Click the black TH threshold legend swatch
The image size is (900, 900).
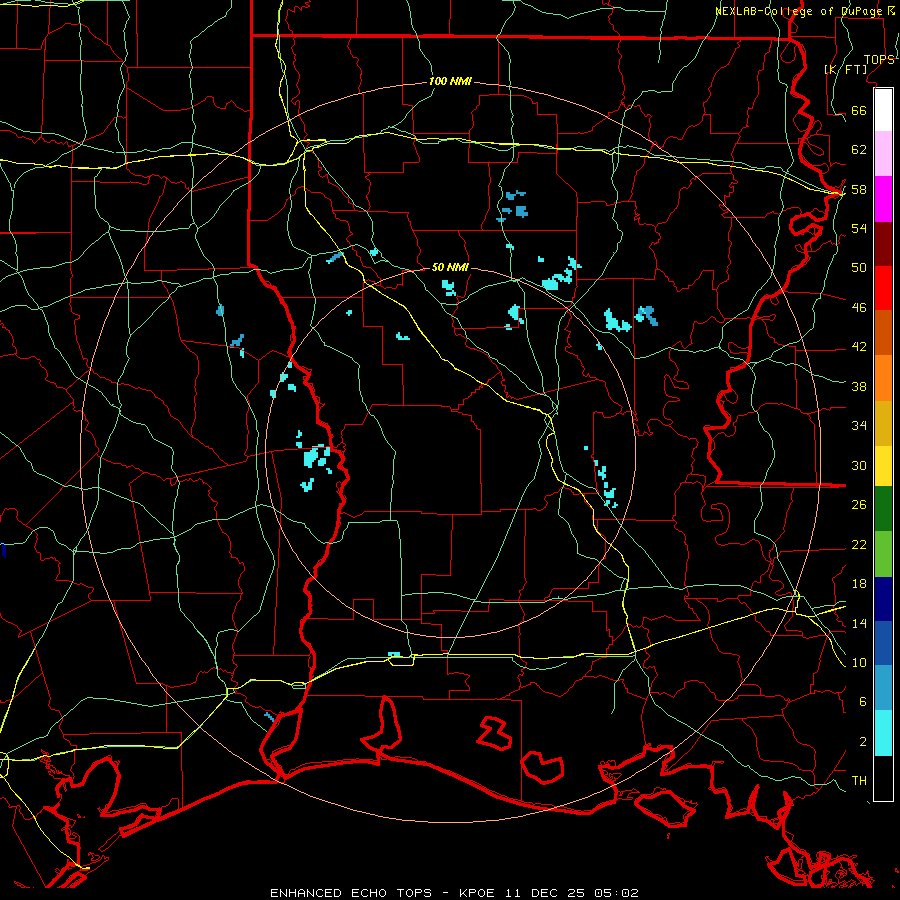883,778
